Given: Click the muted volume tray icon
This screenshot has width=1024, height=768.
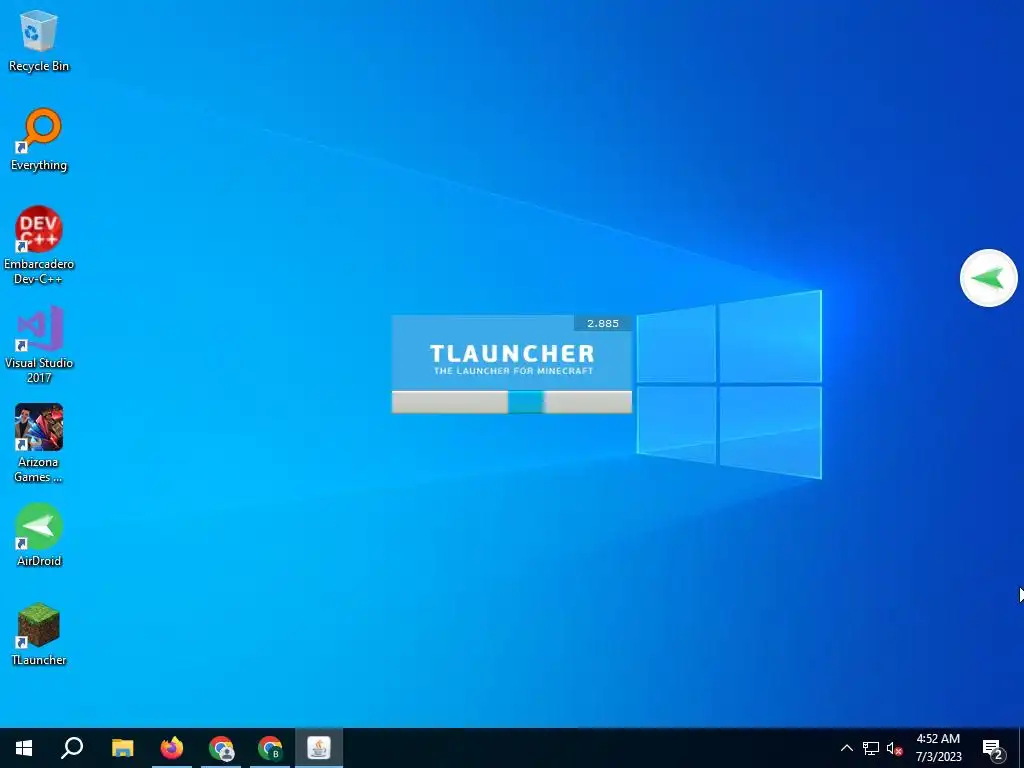Looking at the screenshot, I should click(x=894, y=748).
